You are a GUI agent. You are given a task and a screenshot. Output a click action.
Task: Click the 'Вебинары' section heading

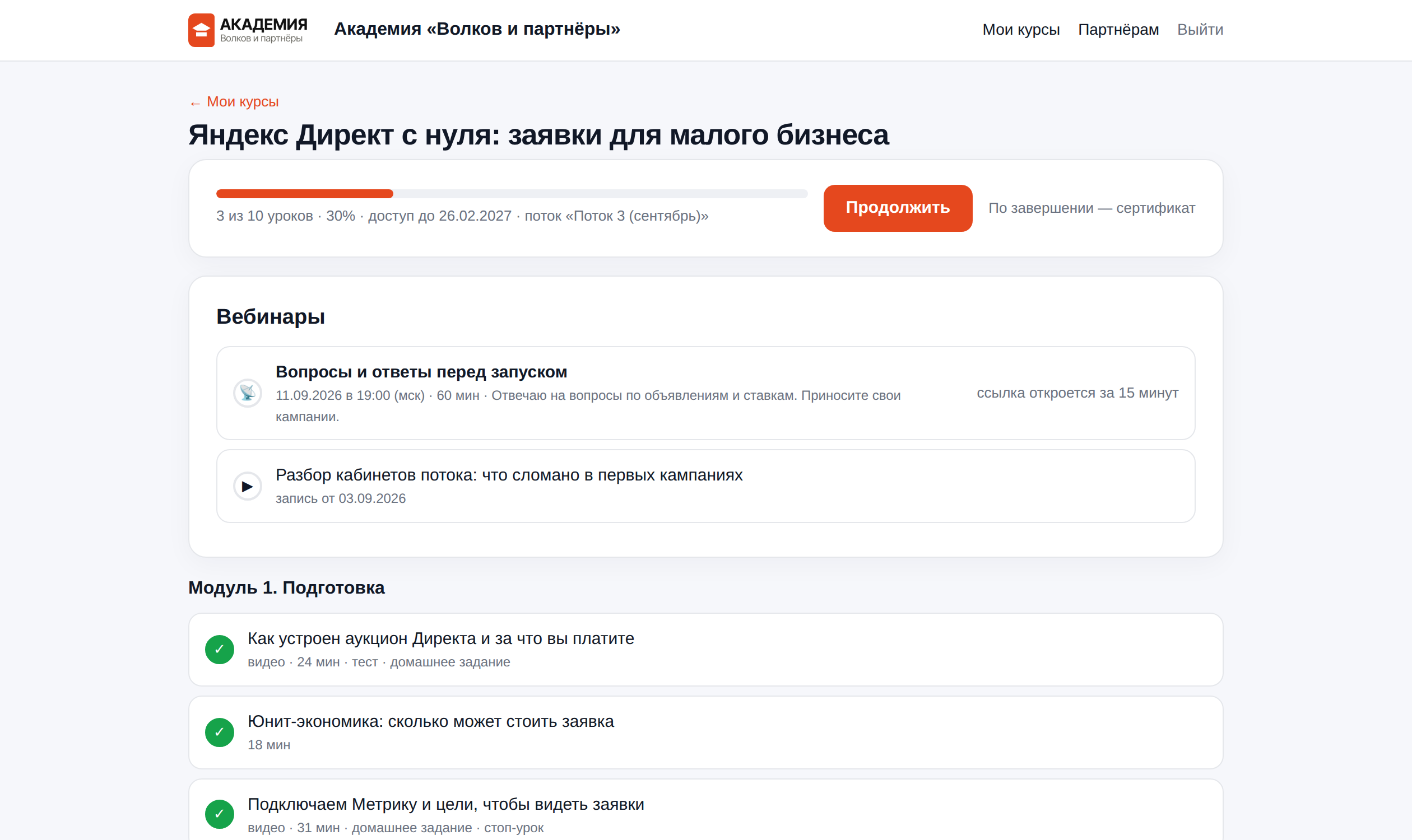(x=271, y=316)
